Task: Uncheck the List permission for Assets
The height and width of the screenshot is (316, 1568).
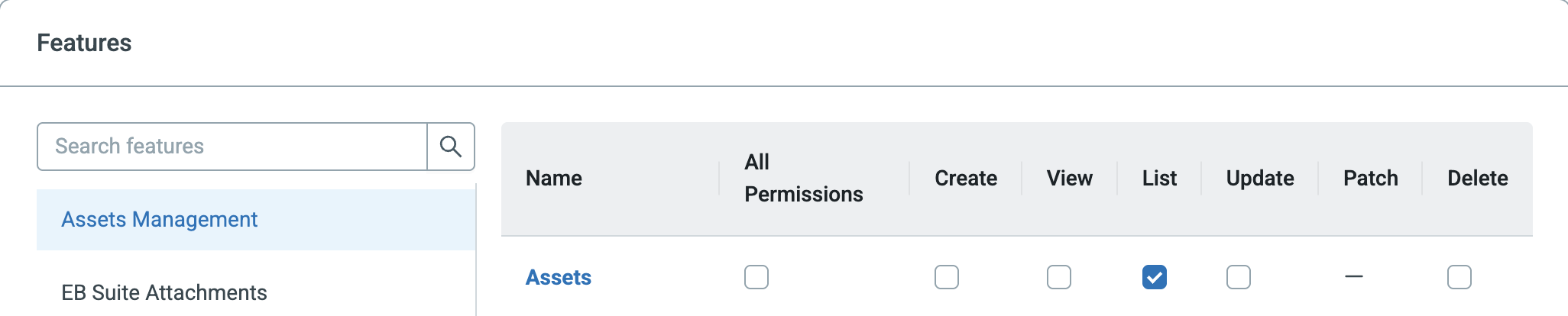Action: pos(1155,277)
